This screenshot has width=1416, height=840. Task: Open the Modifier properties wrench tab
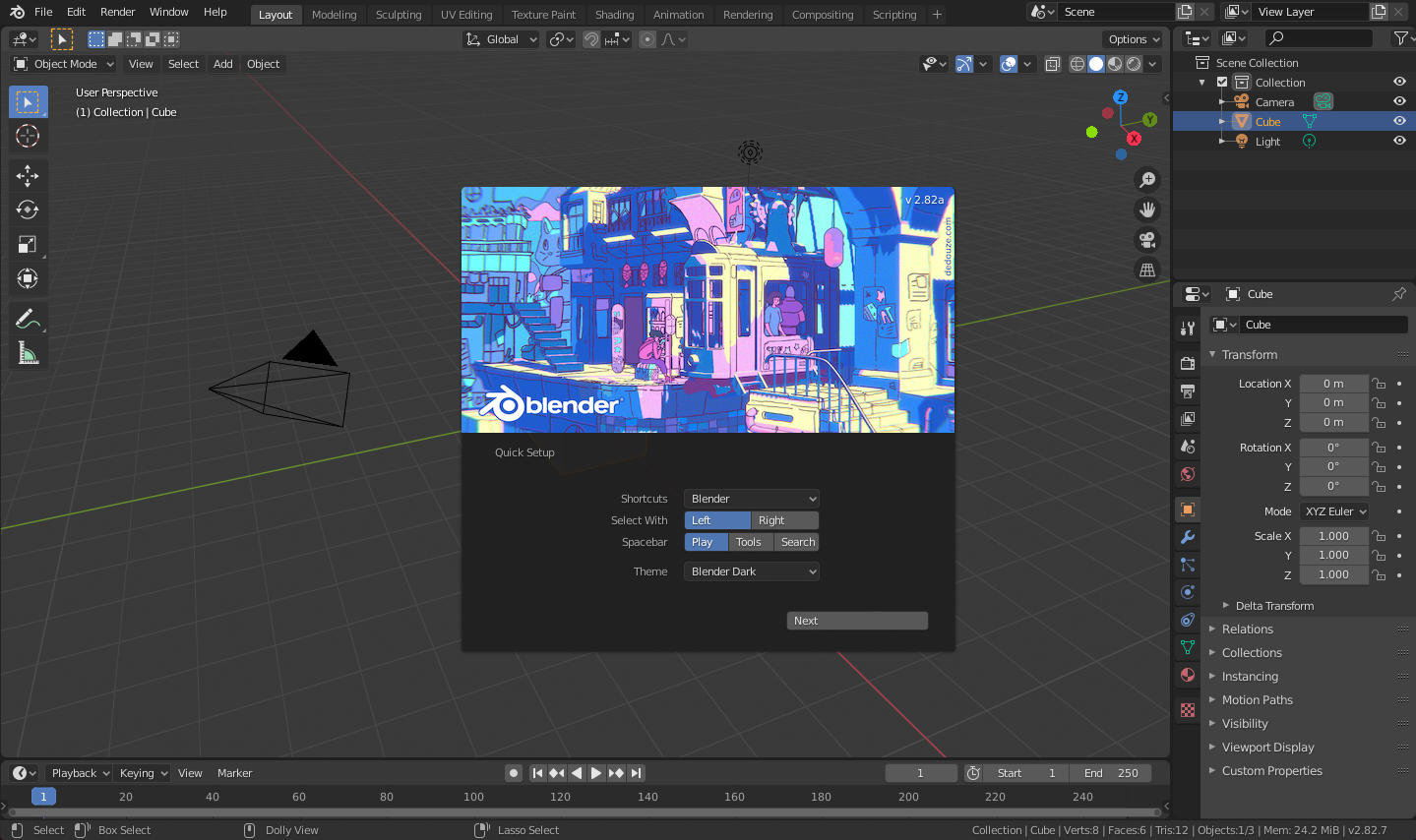1186,537
